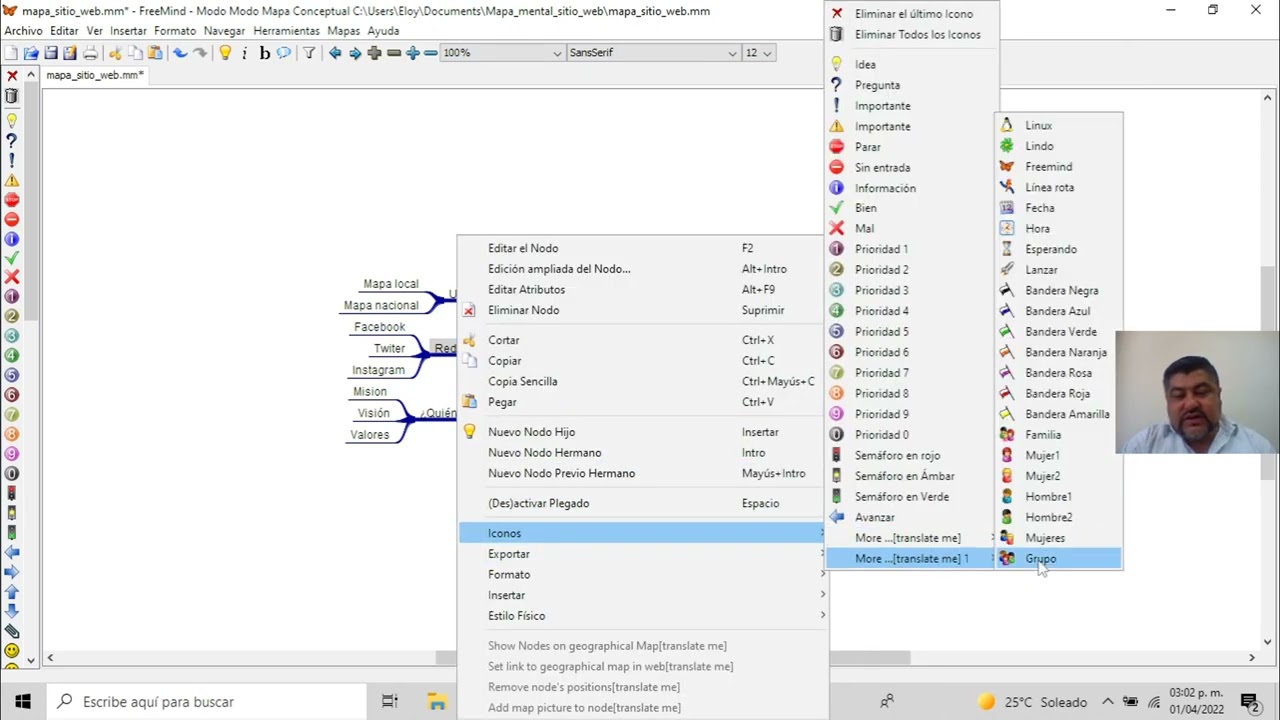Click the light bulb new child node icon
1280x720 pixels.
[x=225, y=53]
